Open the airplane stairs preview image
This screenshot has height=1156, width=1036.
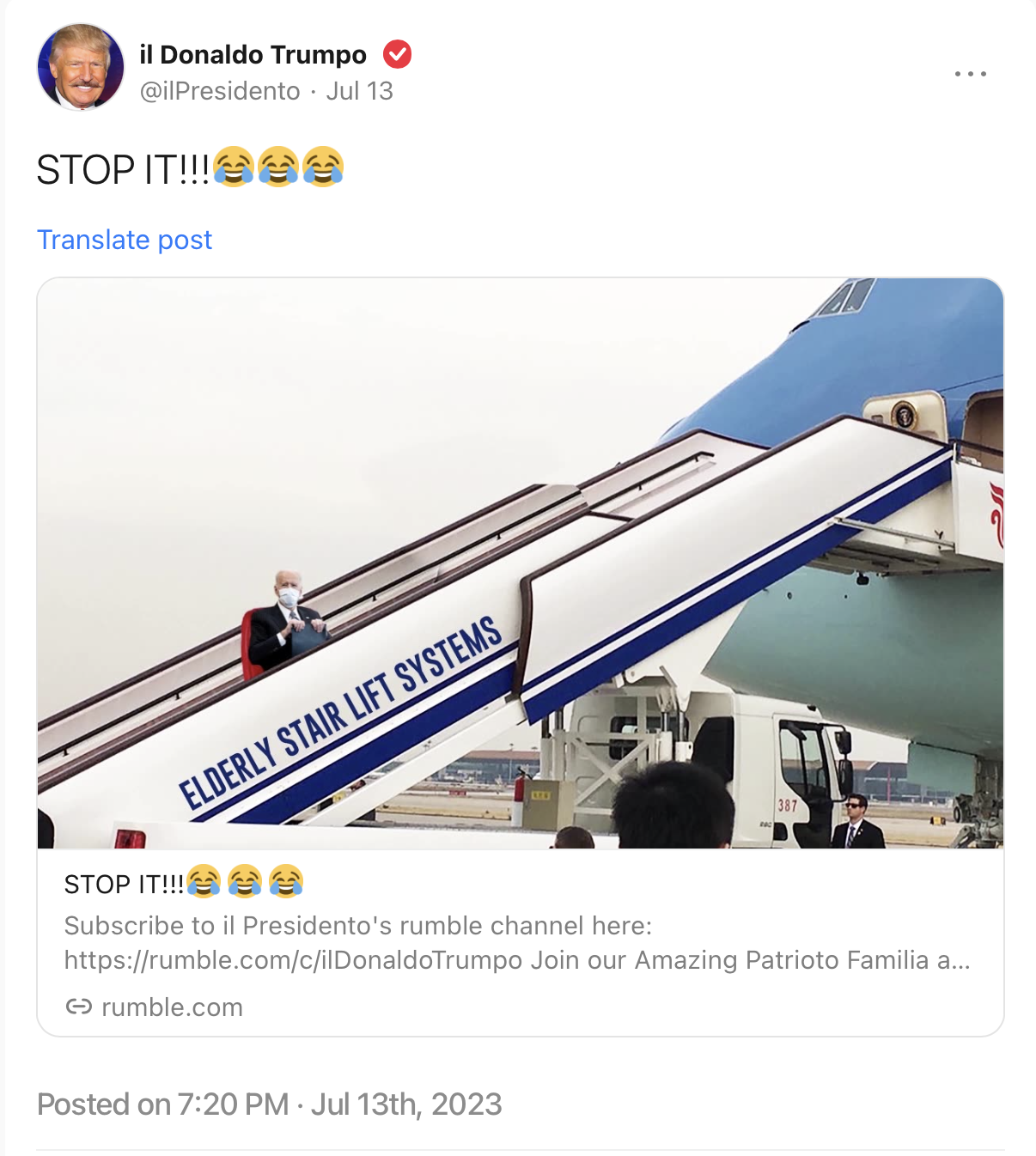[521, 563]
